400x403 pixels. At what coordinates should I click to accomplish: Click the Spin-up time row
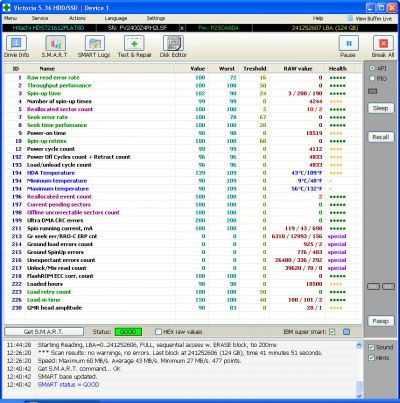(183, 94)
